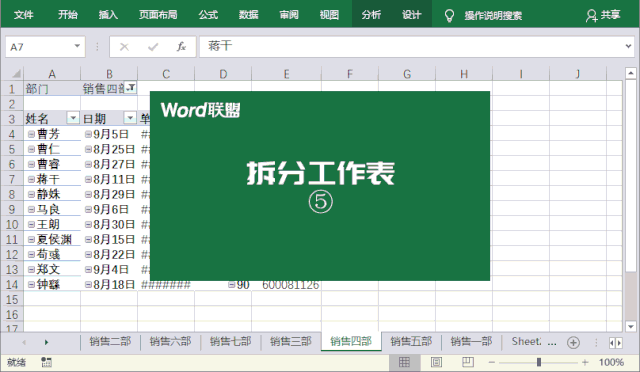
Task: Click the 共享 share button
Action: (603, 15)
